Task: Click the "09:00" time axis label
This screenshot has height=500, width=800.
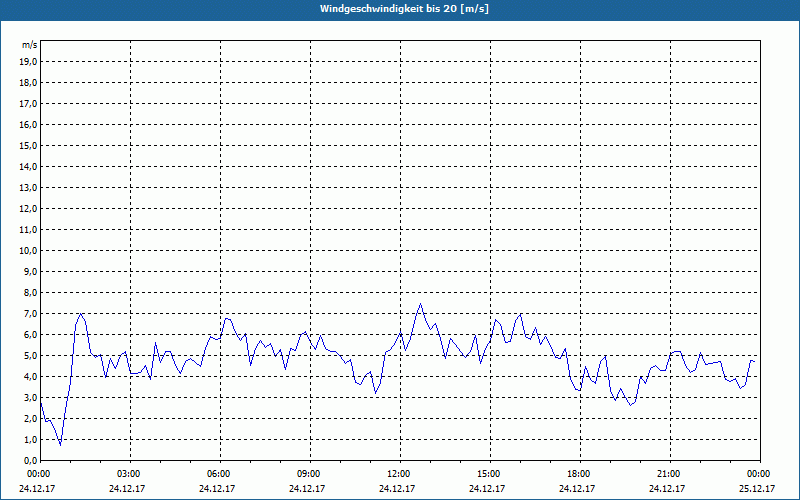Action: coord(309,474)
